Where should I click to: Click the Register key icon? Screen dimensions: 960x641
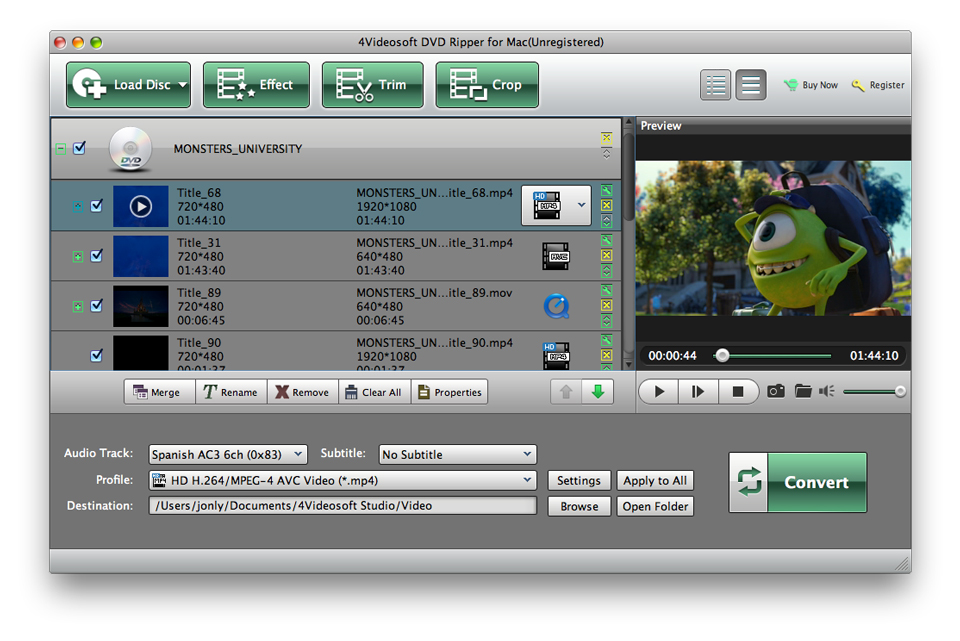coord(858,85)
